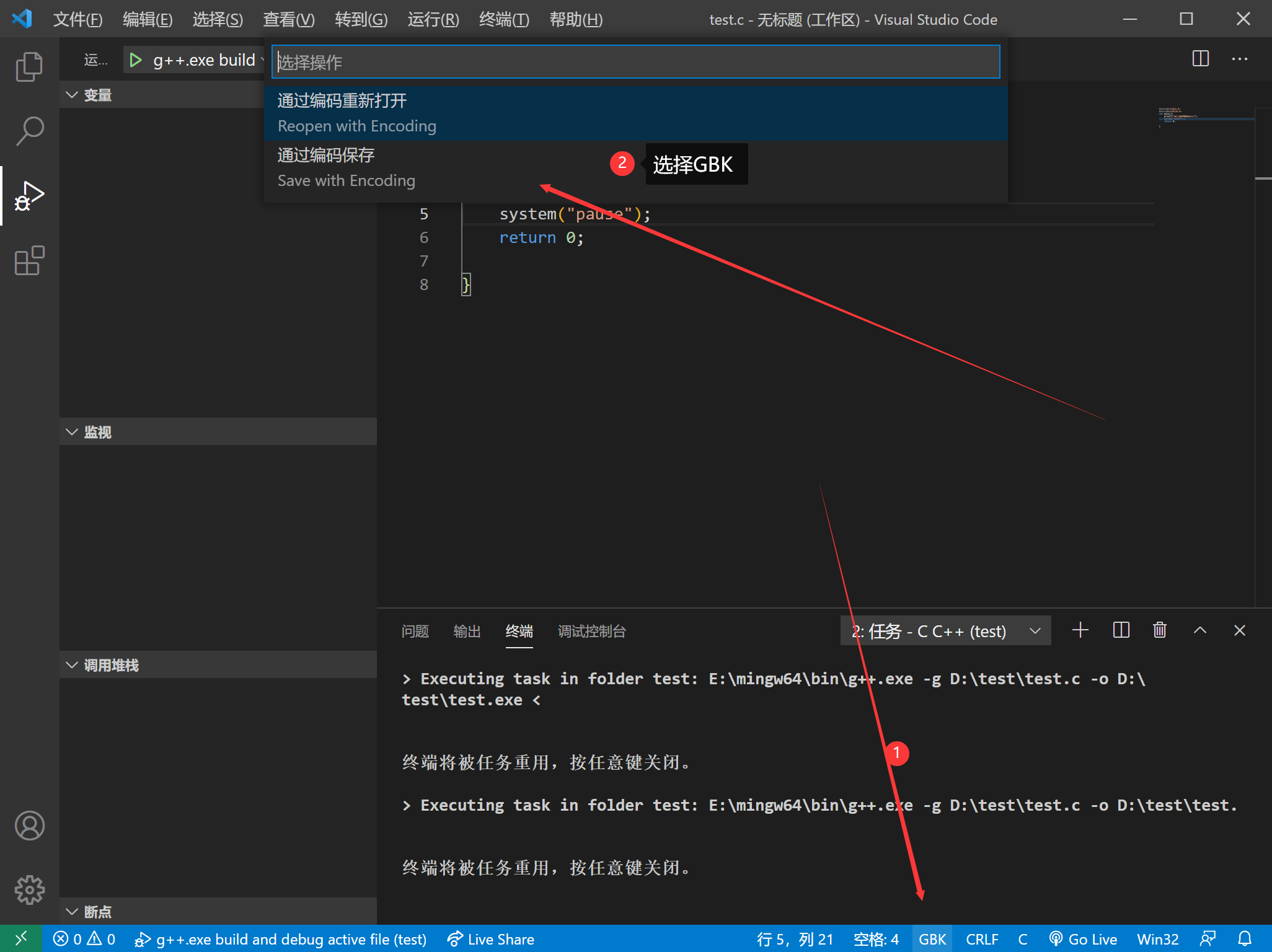Image resolution: width=1272 pixels, height=952 pixels.
Task: Add a new terminal with the plus icon
Action: point(1080,631)
